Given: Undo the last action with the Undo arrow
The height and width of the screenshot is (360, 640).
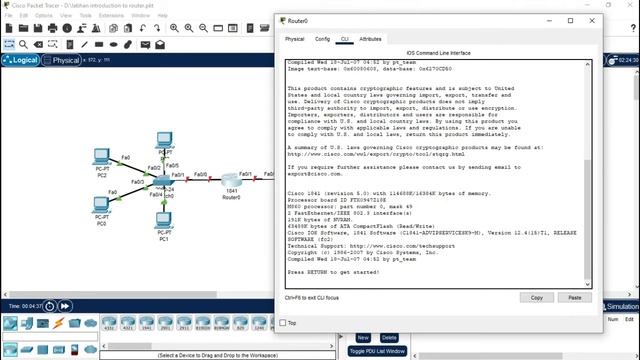Looking at the screenshot, I should 142,28.
